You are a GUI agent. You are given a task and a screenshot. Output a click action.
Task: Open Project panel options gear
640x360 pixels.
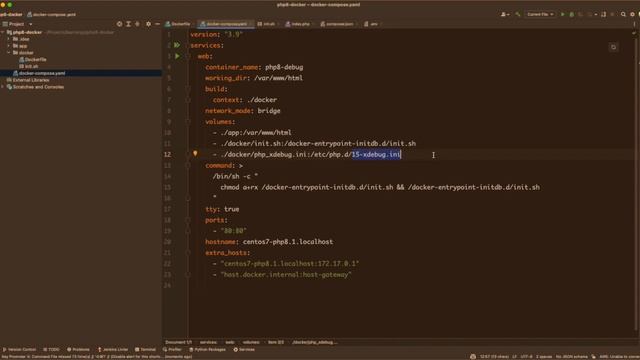(149, 24)
